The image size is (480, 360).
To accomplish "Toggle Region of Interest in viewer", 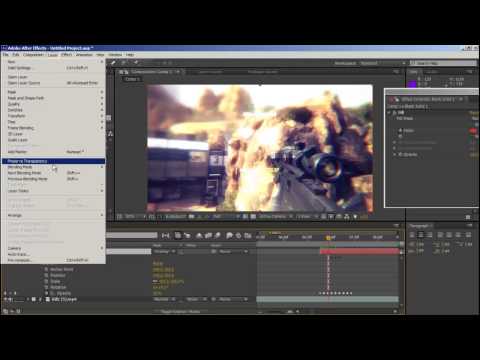I will [x=246, y=217].
